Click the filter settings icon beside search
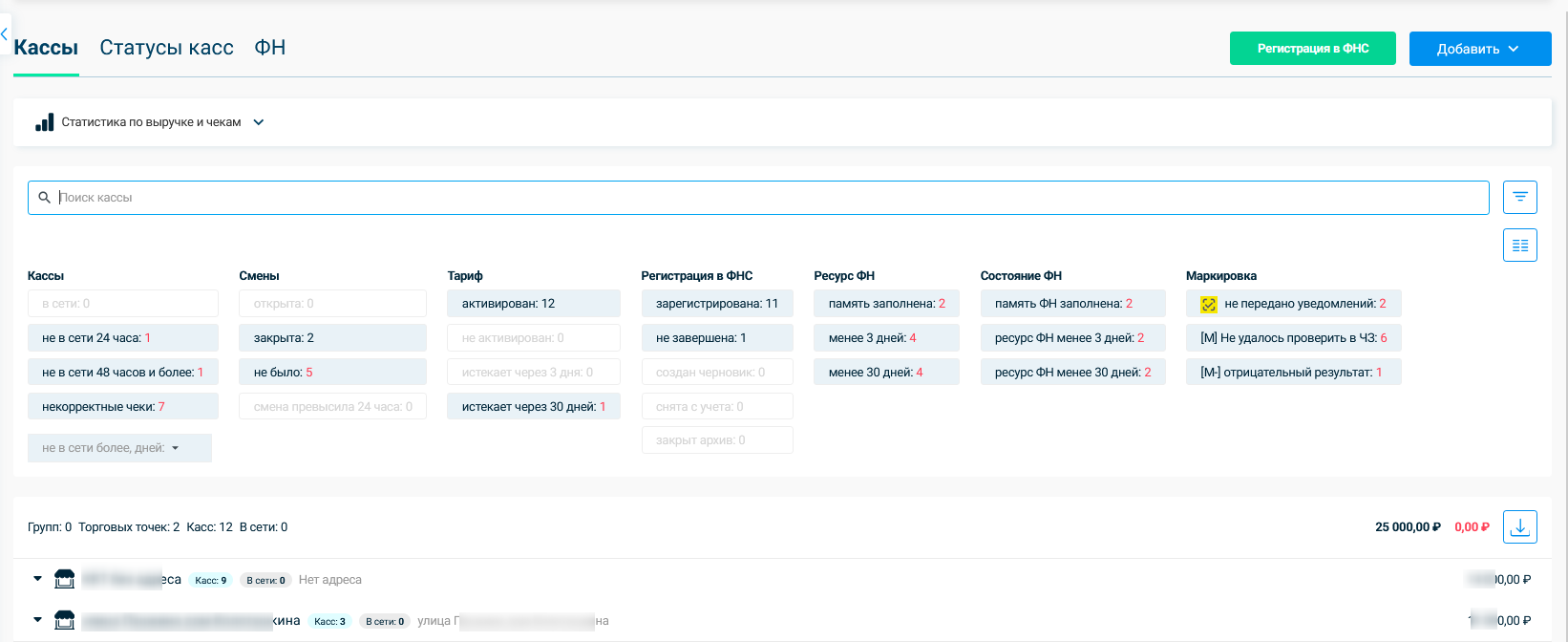Viewport: 1568px width, 642px height. tap(1519, 197)
